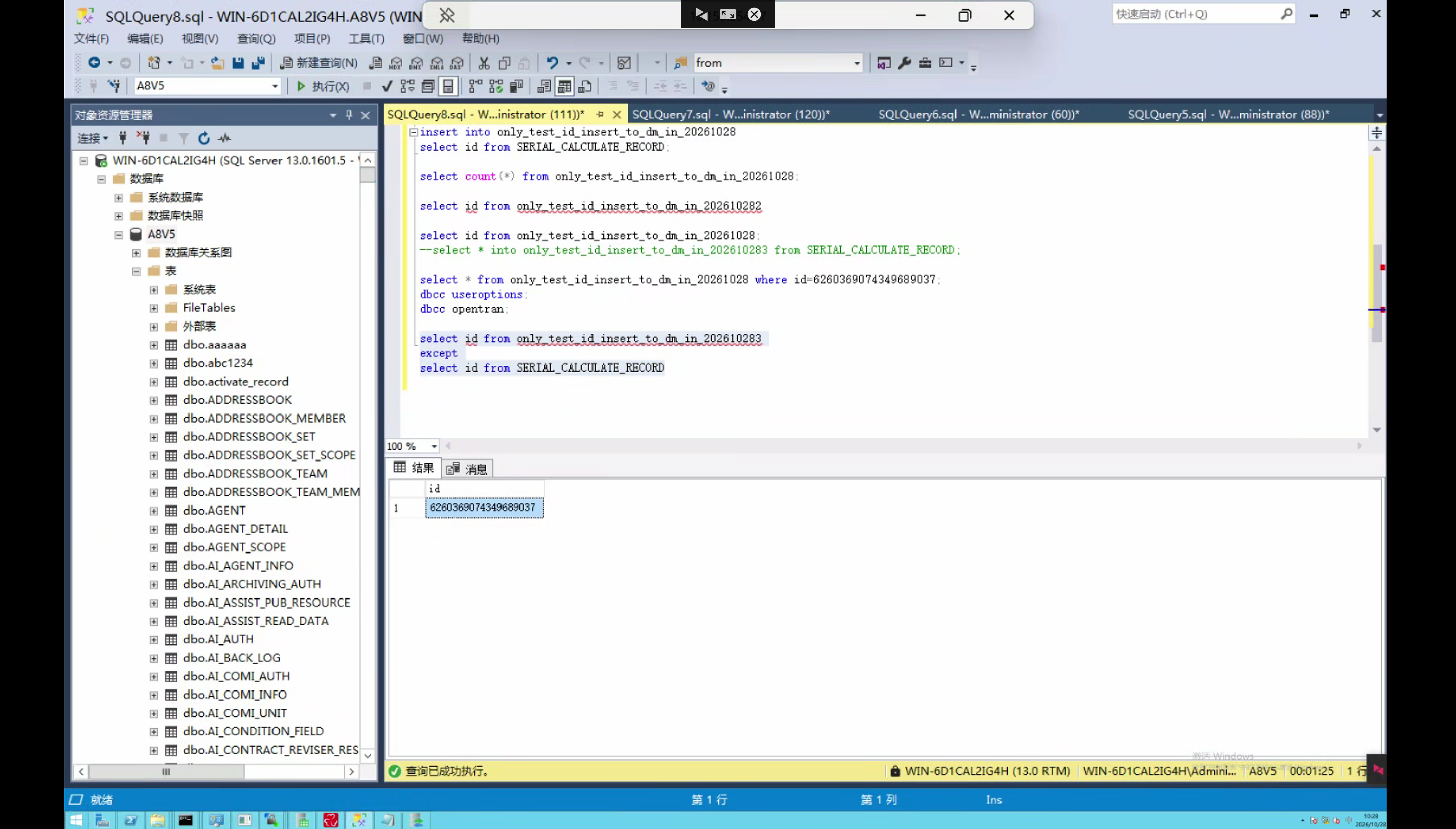Switch to the 消息 messages tab
The height and width of the screenshot is (829, 1456).
468,469
